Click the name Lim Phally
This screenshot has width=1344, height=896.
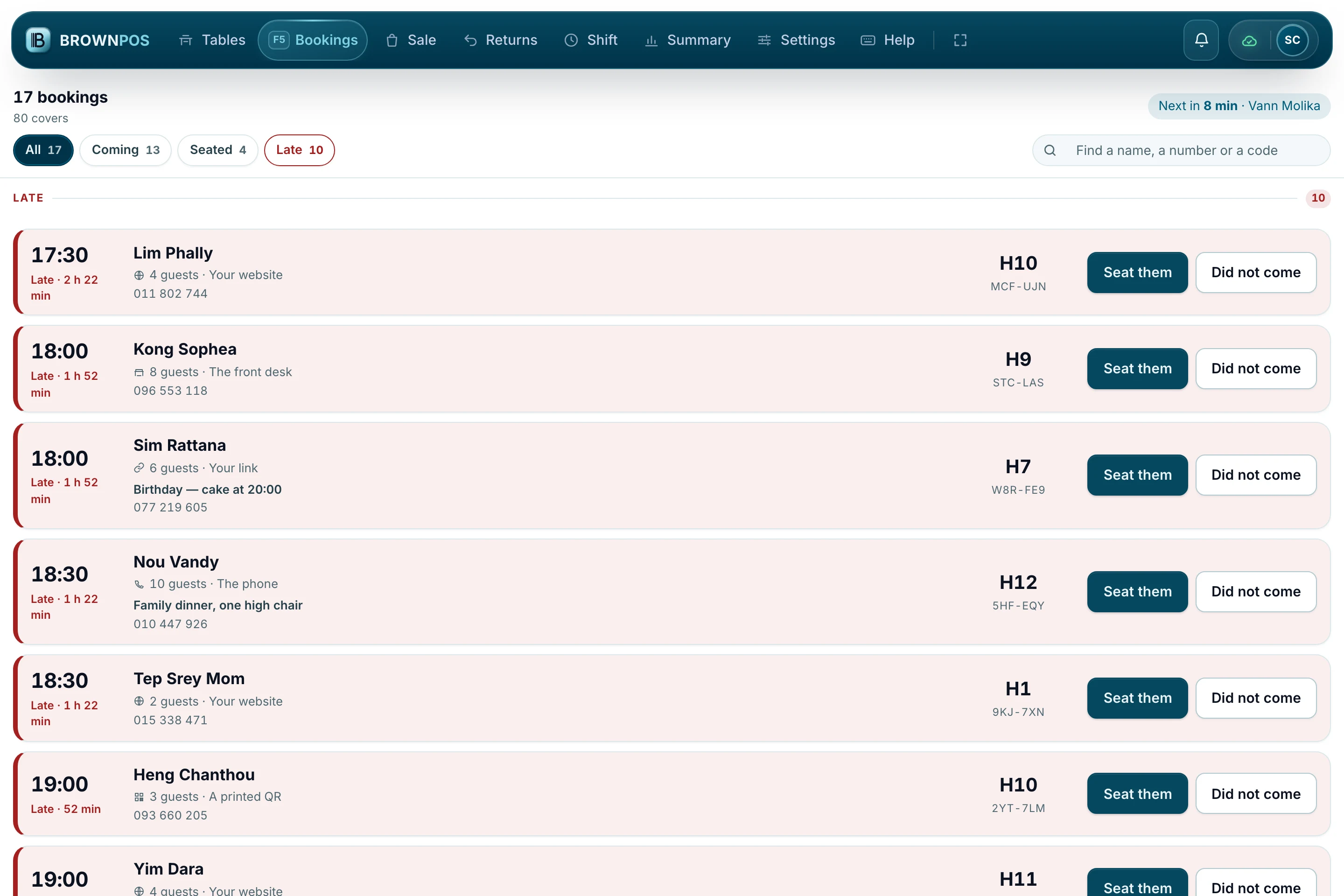click(173, 253)
